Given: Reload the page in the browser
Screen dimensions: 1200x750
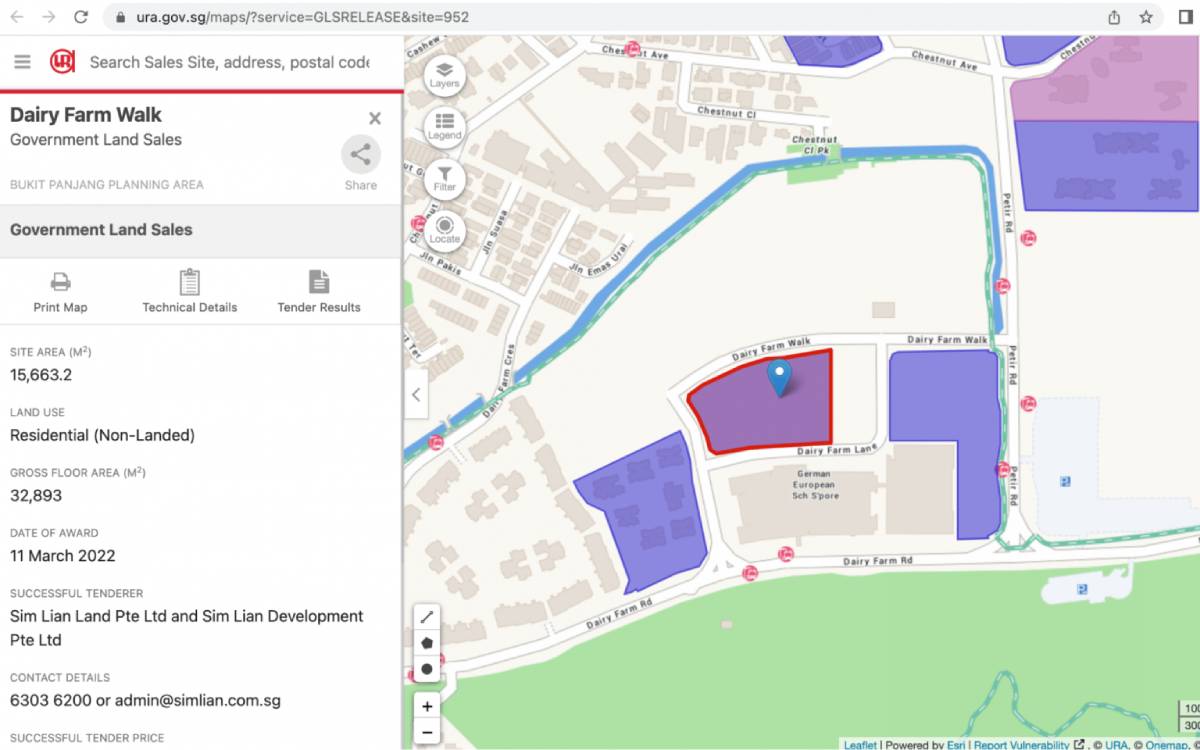Looking at the screenshot, I should pos(81,17).
